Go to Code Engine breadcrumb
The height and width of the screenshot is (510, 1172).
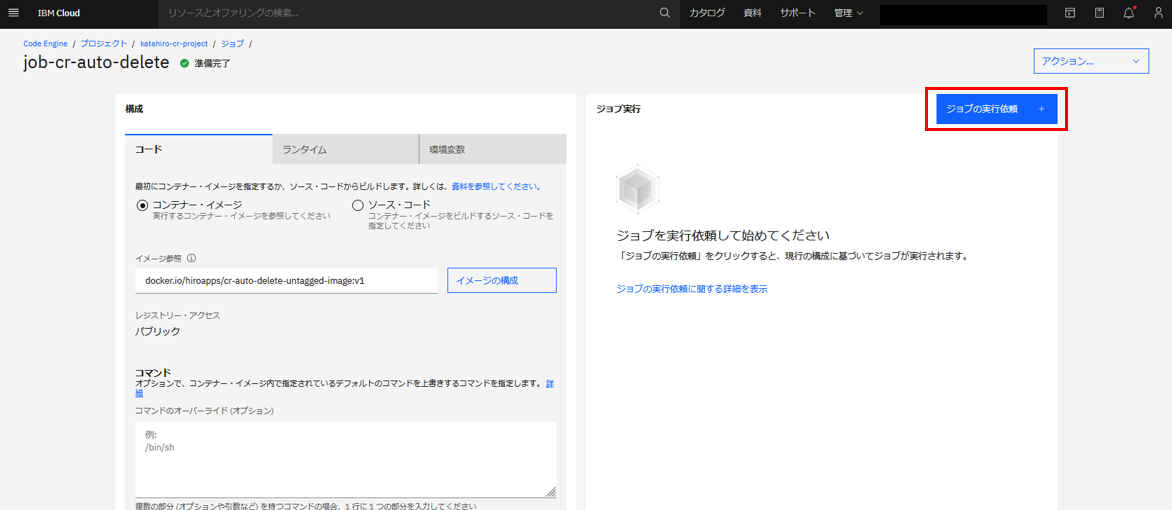pos(46,43)
